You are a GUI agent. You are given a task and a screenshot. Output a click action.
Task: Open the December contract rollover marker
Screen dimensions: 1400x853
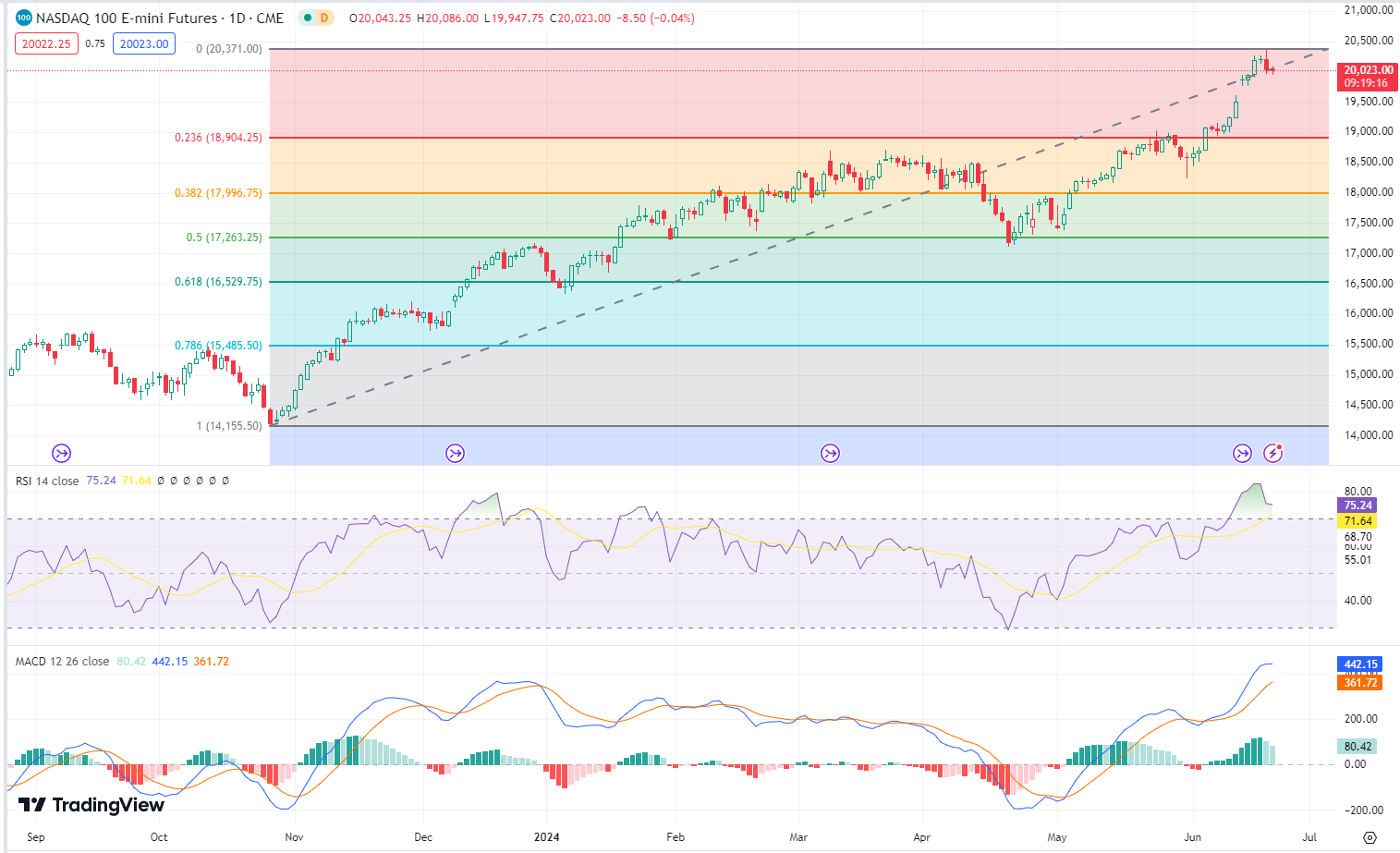click(455, 453)
